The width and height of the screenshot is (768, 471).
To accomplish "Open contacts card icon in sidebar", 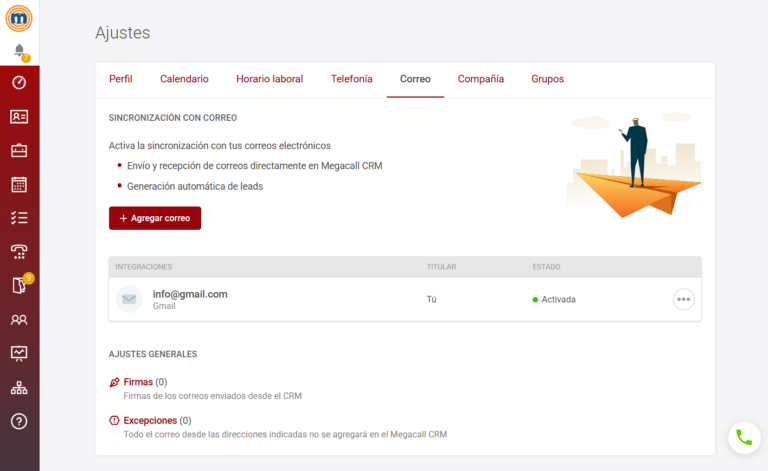I will 19,116.
